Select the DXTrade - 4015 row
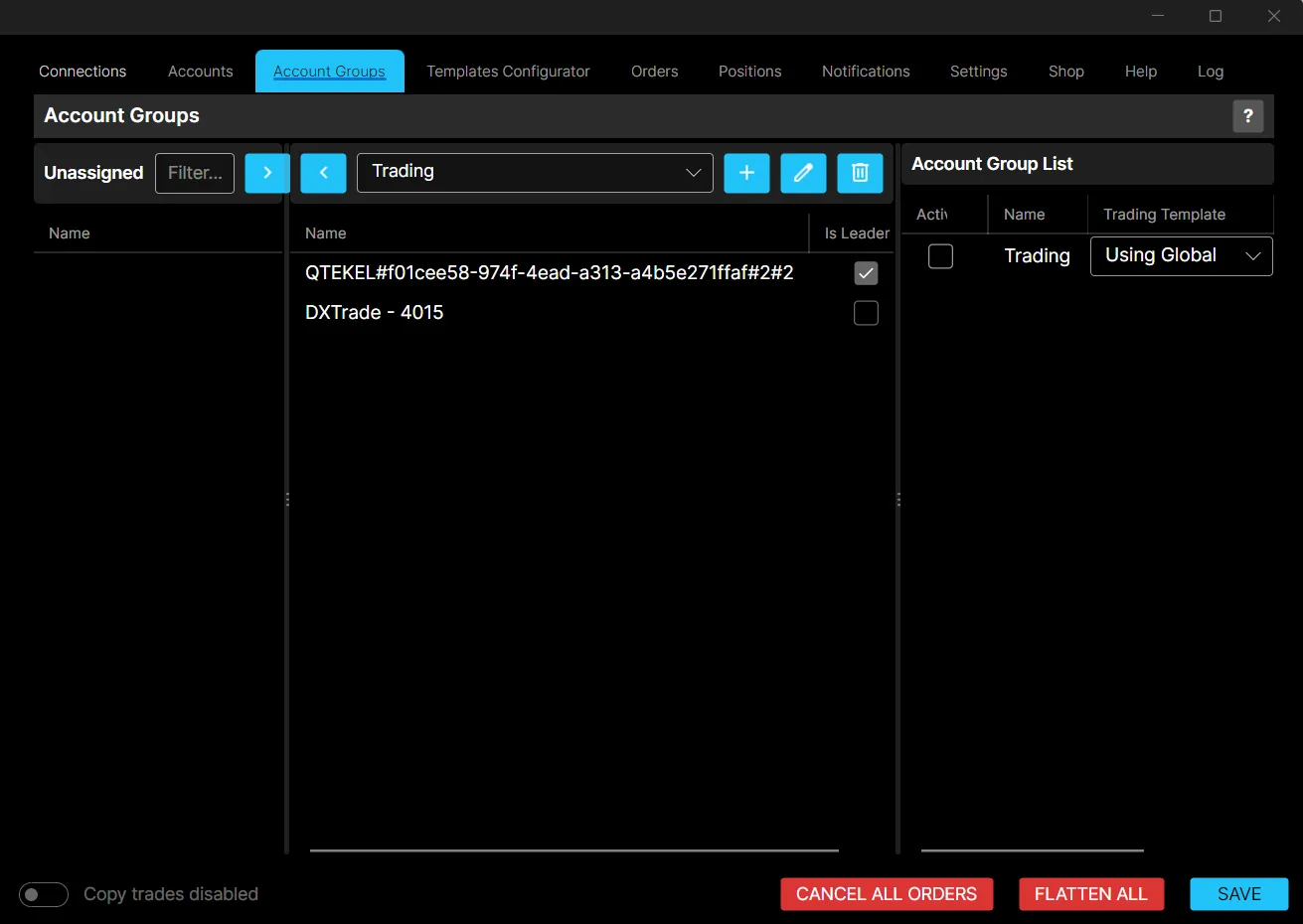The height and width of the screenshot is (924, 1303). click(591, 313)
